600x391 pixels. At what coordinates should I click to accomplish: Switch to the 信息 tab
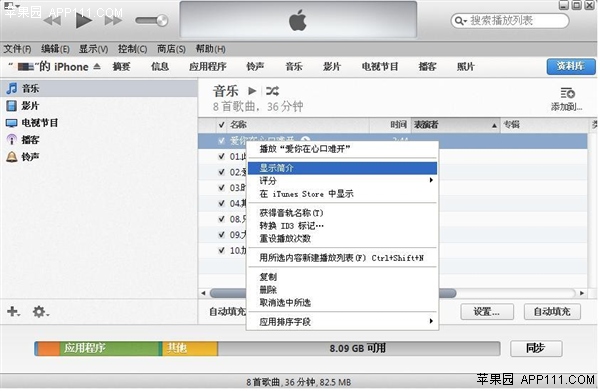[x=160, y=67]
